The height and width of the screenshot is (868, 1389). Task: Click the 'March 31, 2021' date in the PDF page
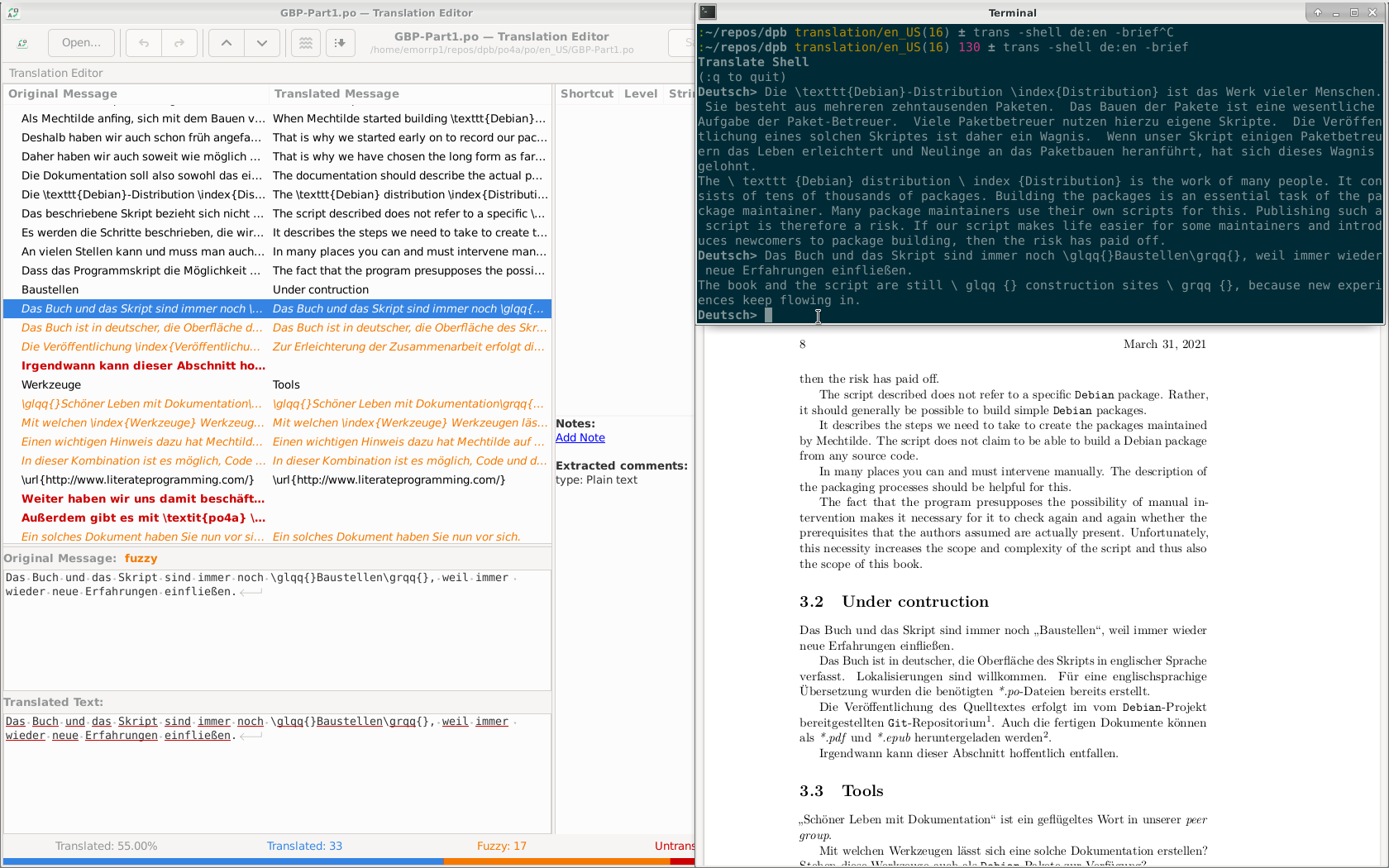[1164, 344]
